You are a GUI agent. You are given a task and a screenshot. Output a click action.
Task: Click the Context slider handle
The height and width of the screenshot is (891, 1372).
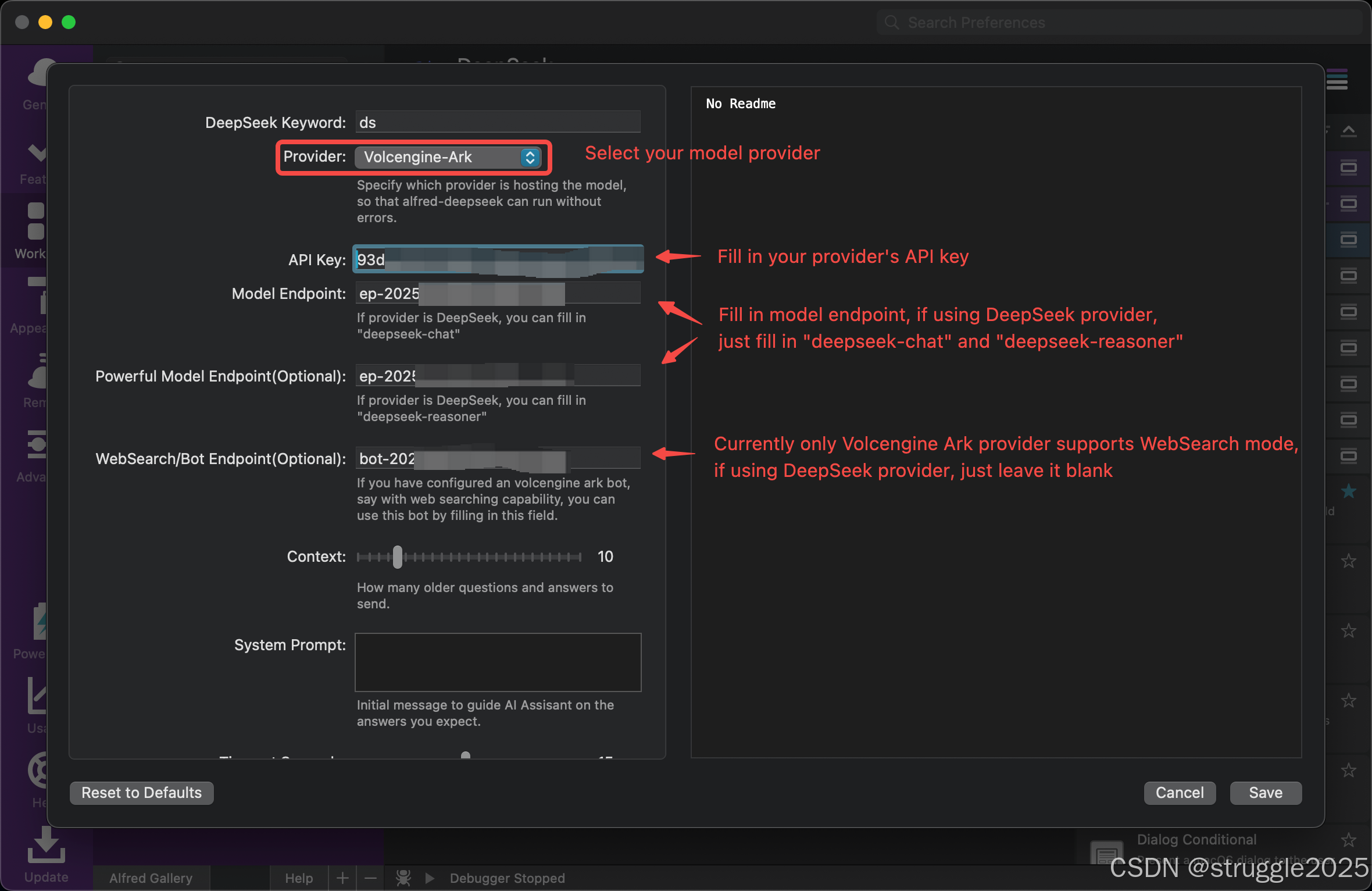click(398, 557)
